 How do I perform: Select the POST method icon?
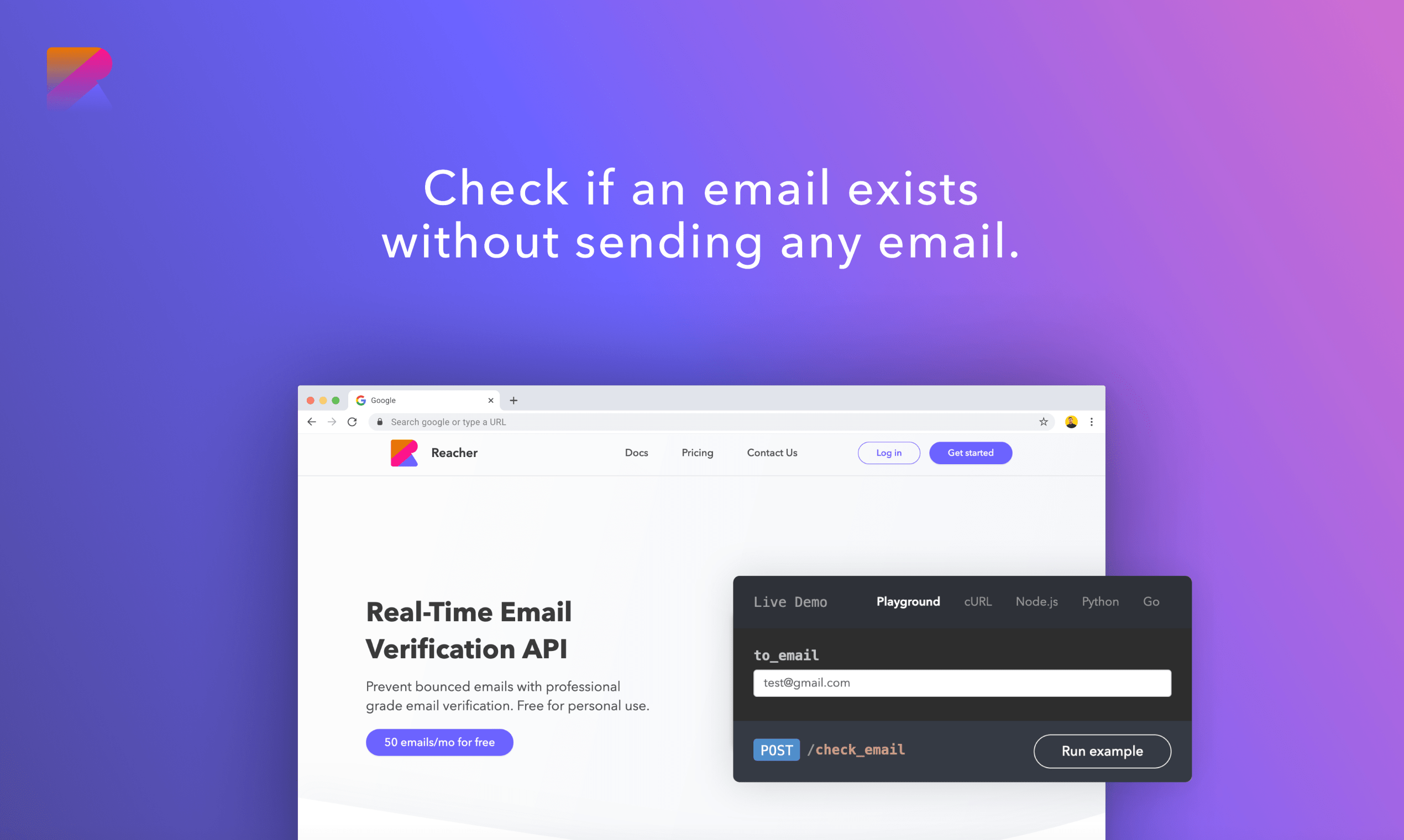(778, 750)
